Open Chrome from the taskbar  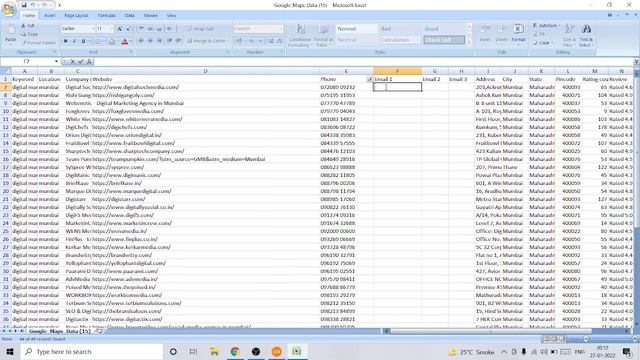pos(235,351)
